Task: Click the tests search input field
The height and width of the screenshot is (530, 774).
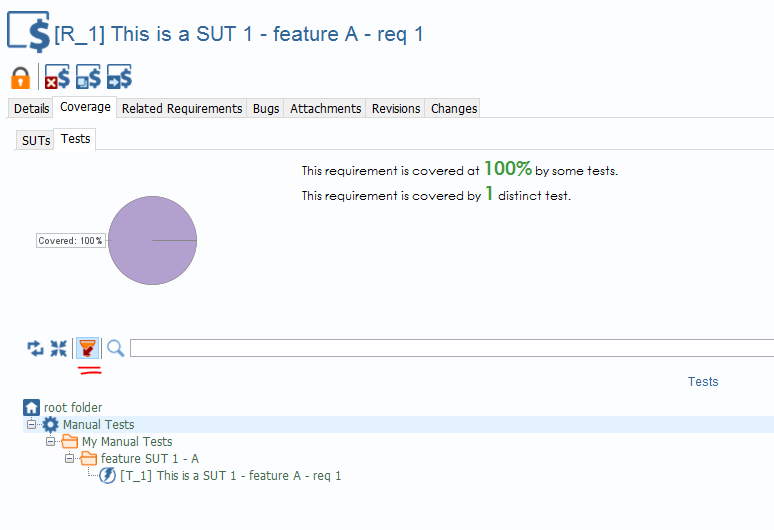Action: pos(450,348)
